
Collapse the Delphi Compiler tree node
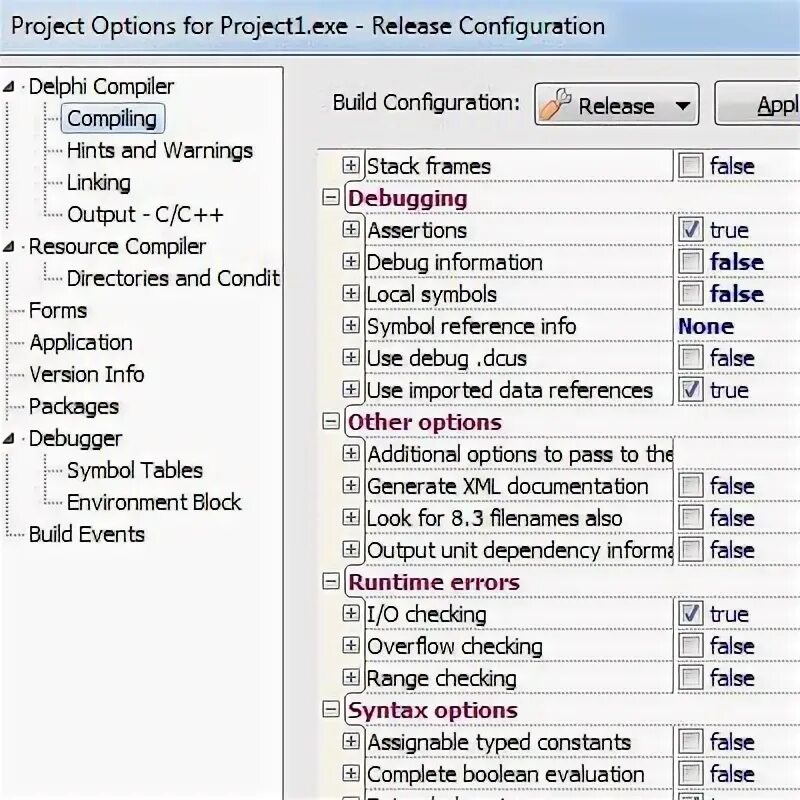tap(10, 87)
